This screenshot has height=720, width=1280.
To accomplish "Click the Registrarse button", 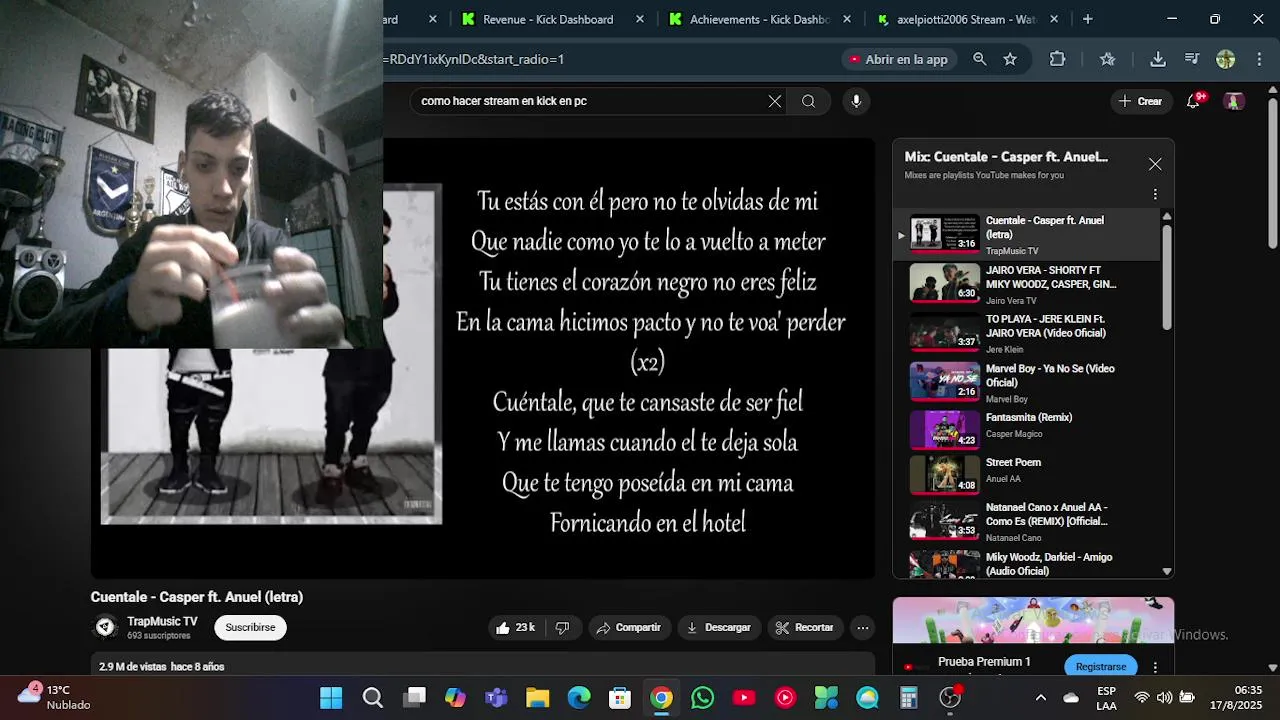I will point(1101,667).
